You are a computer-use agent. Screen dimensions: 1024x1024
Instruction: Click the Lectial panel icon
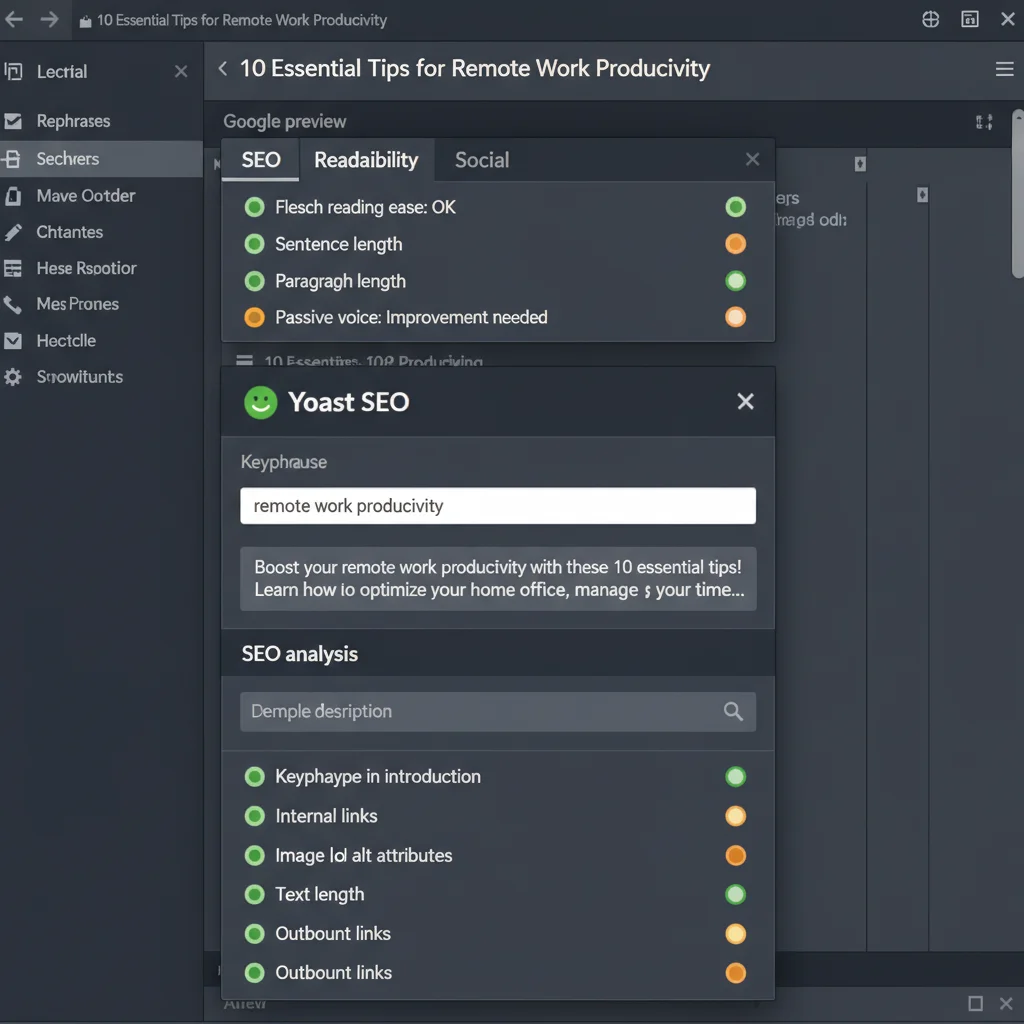tap(13, 71)
